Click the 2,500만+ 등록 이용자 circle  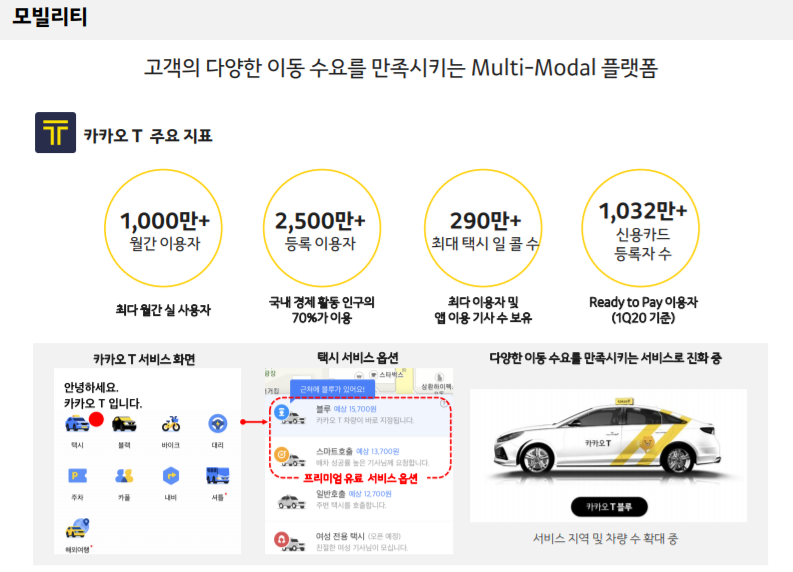click(x=322, y=228)
